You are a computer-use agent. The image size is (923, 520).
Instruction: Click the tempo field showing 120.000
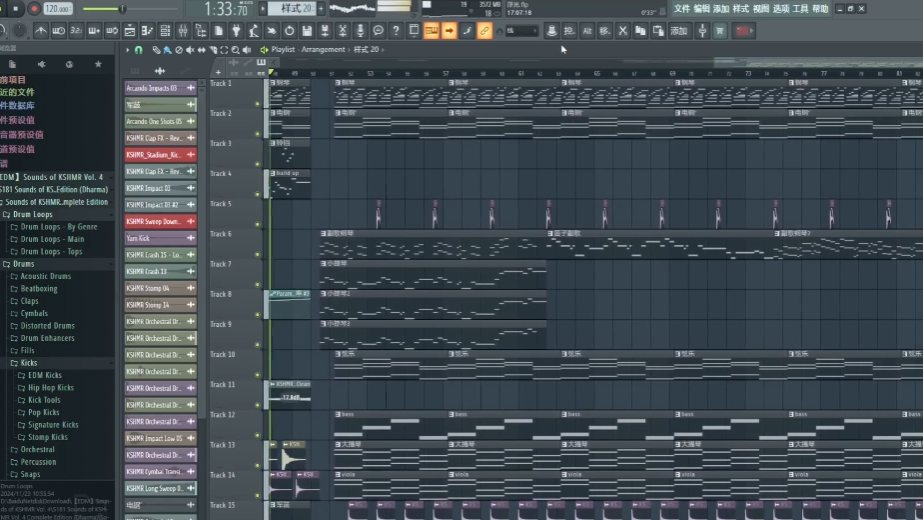pyautogui.click(x=58, y=9)
